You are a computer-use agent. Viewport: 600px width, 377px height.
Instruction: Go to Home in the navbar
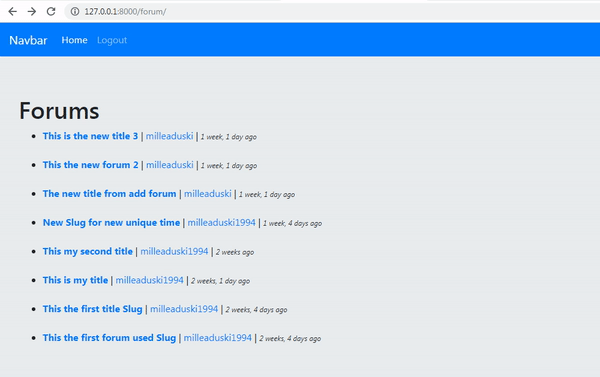(74, 40)
